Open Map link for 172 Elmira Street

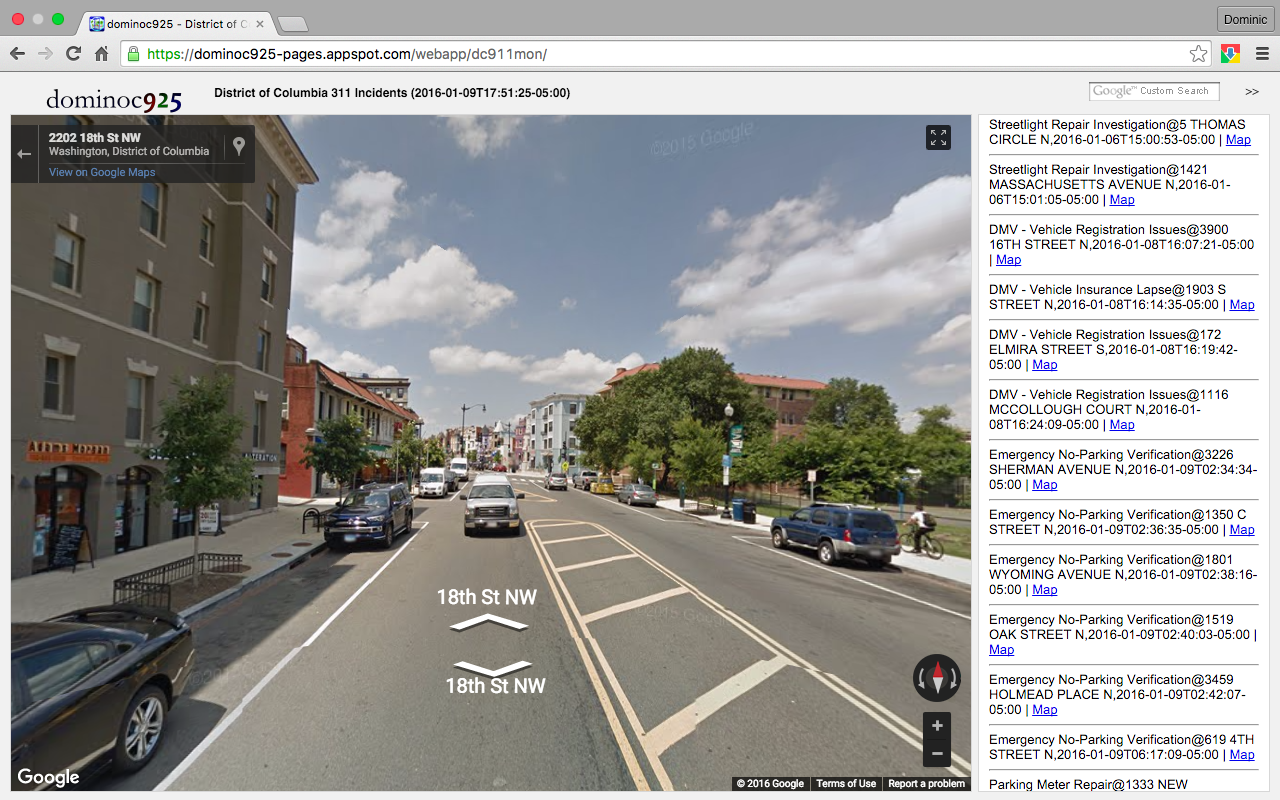pyautogui.click(x=1045, y=365)
